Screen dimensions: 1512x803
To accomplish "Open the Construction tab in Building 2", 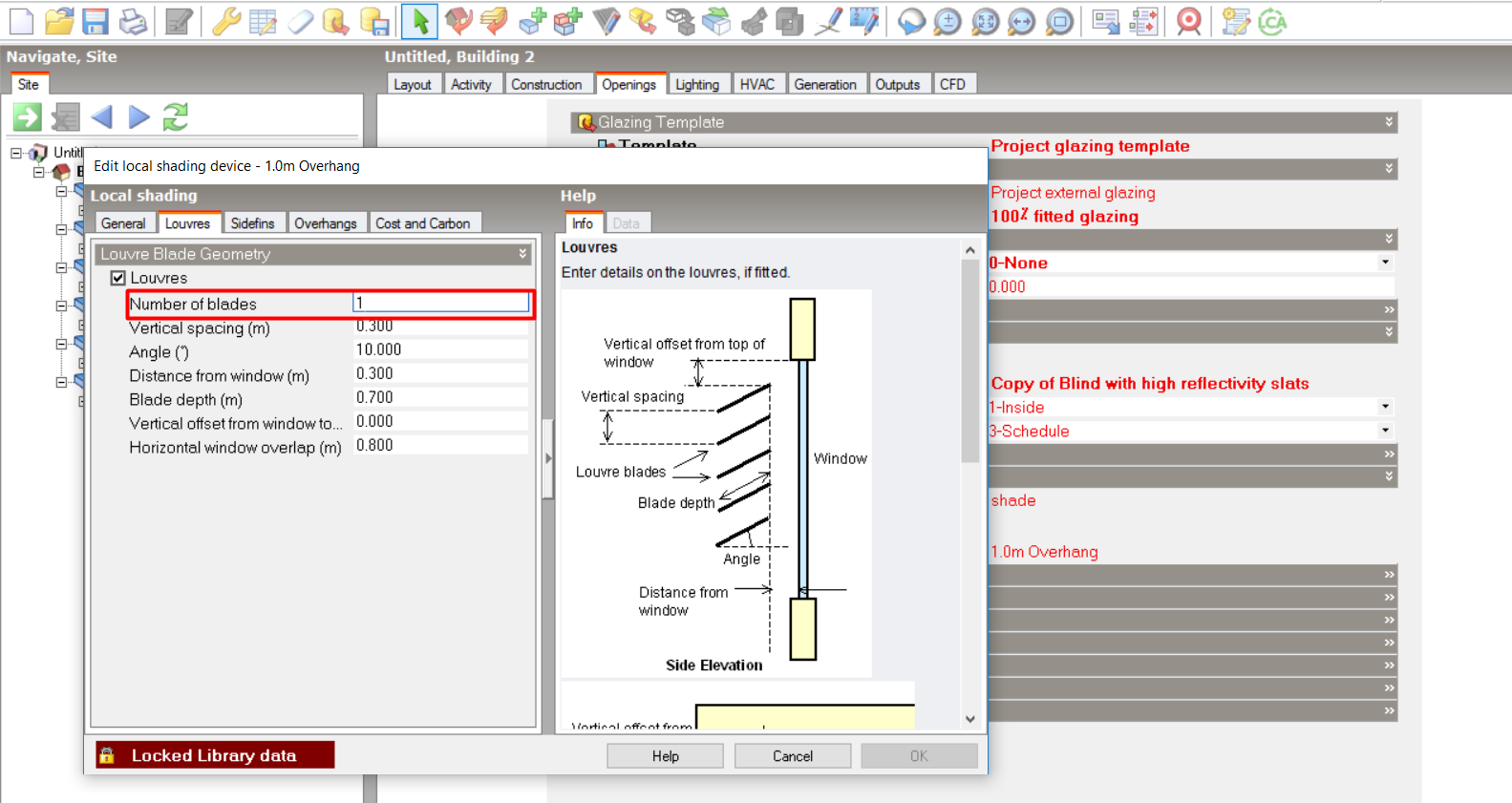I will coord(546,84).
